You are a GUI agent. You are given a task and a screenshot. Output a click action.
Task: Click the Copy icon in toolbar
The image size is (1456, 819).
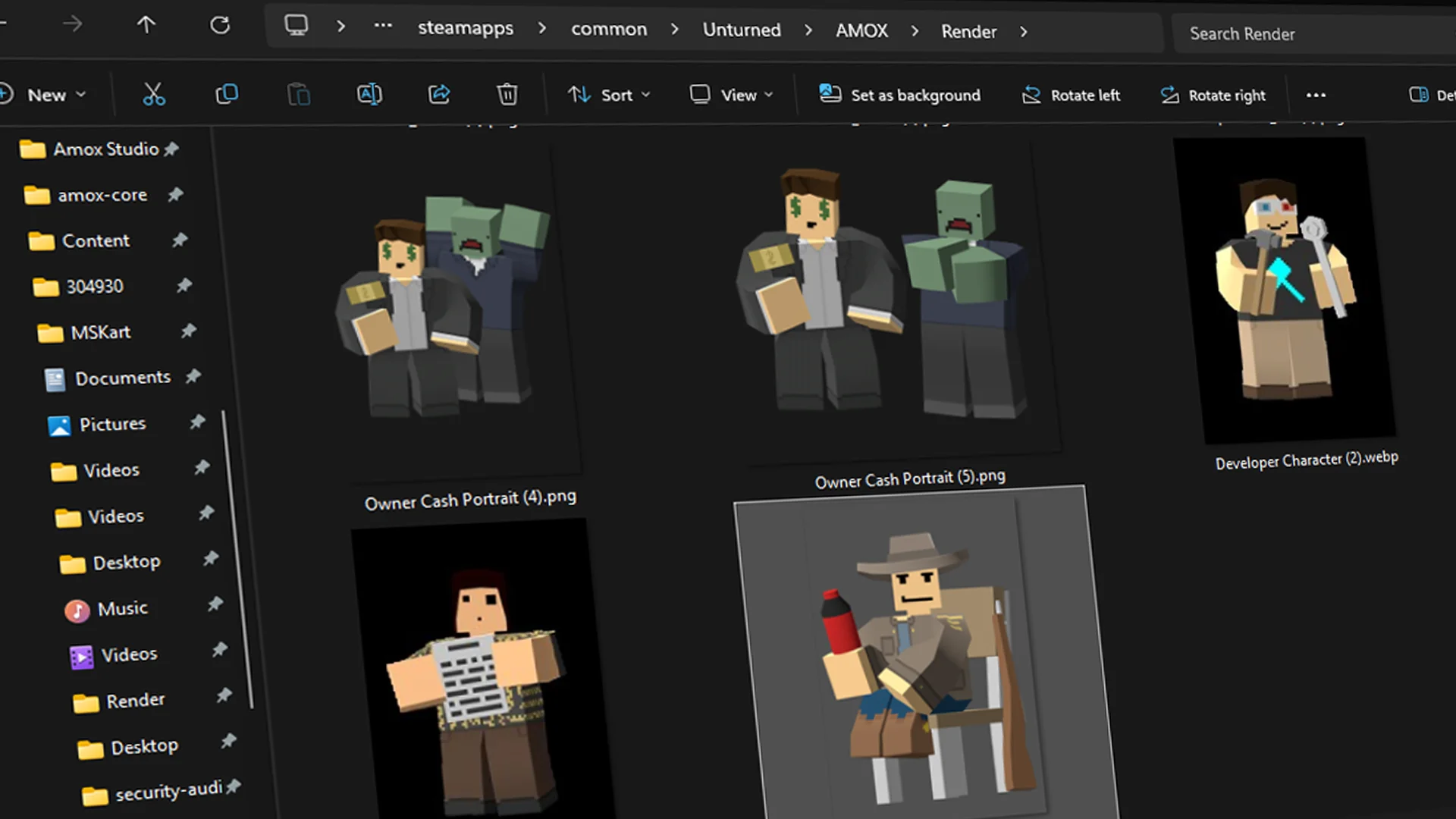click(226, 94)
